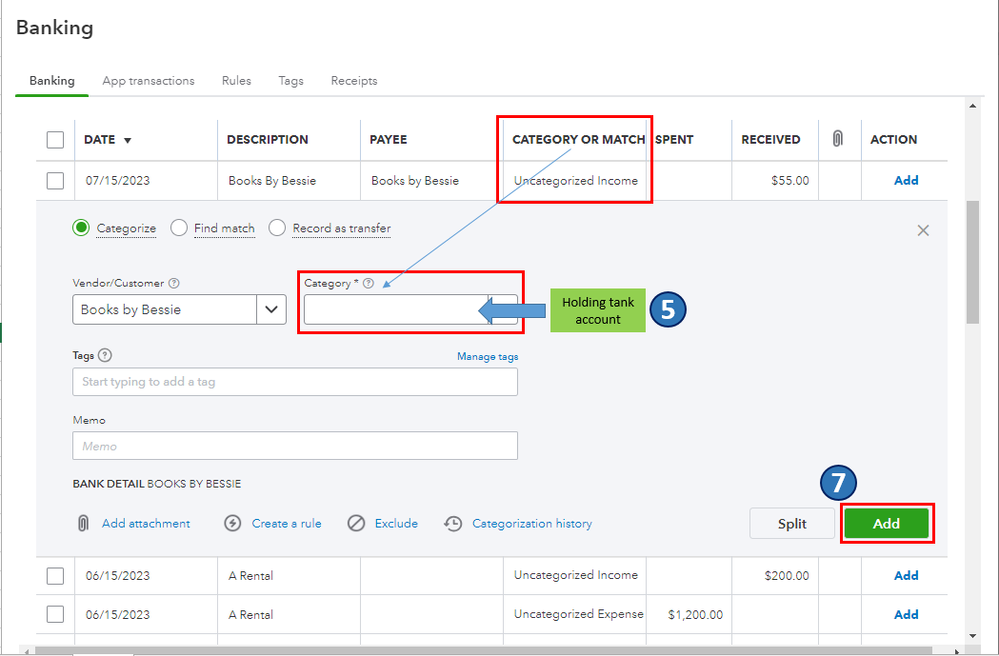Tick the select-all checkbox in table header
This screenshot has width=999, height=656.
[55, 139]
